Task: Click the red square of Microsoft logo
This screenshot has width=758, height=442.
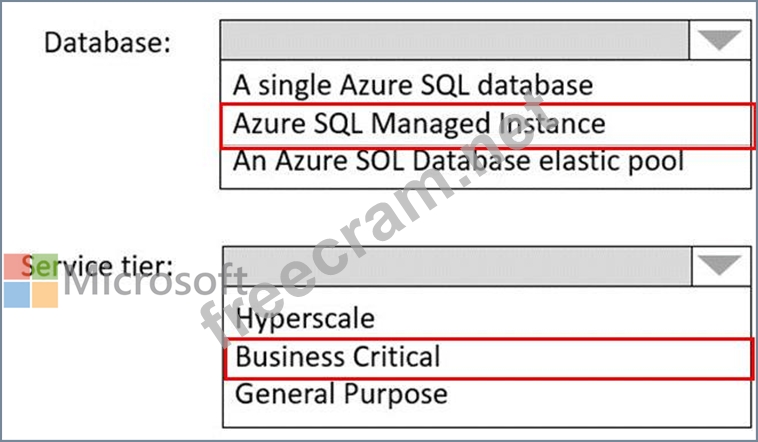Action: coord(17,267)
